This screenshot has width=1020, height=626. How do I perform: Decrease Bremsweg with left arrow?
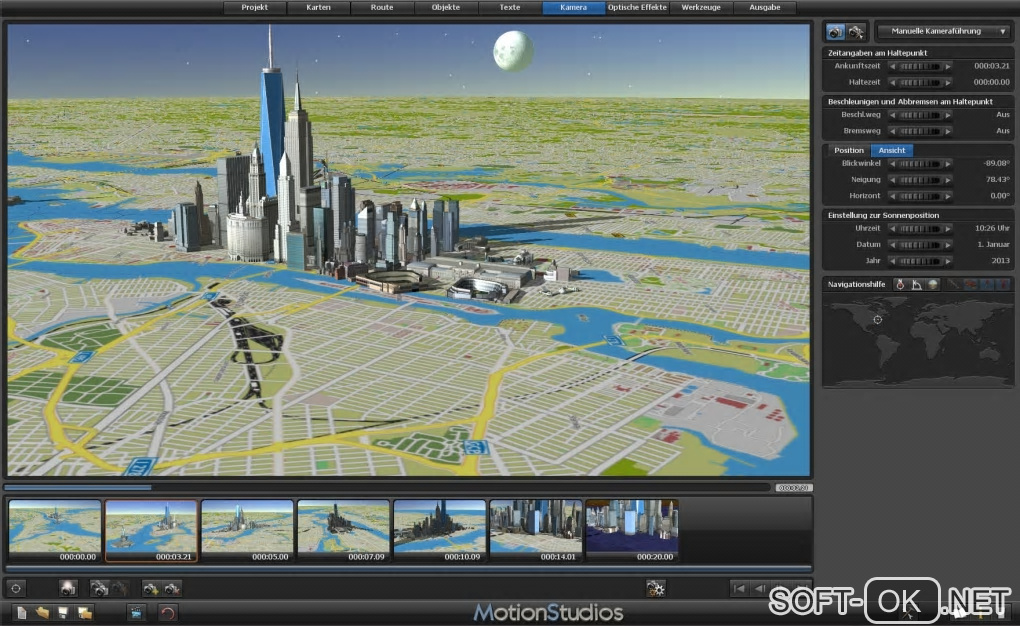tap(892, 131)
